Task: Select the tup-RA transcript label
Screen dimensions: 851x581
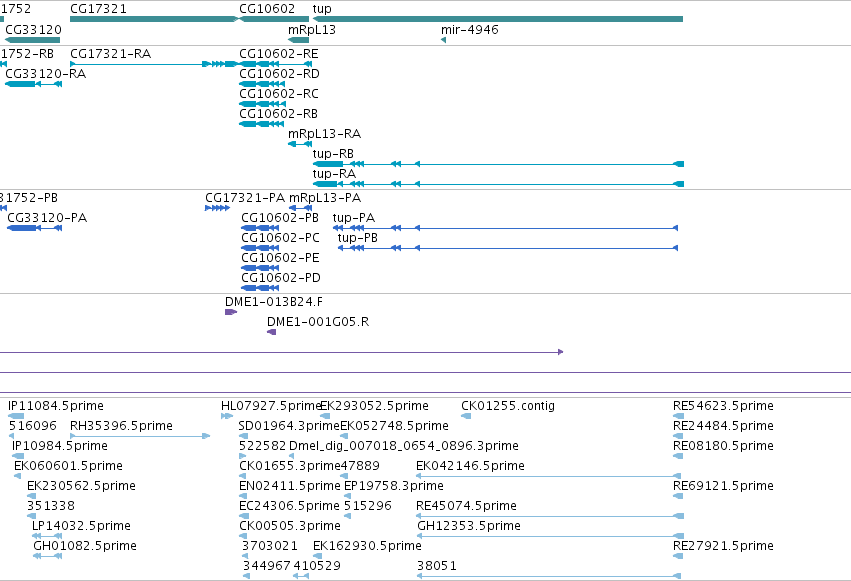Action: pyautogui.click(x=334, y=174)
